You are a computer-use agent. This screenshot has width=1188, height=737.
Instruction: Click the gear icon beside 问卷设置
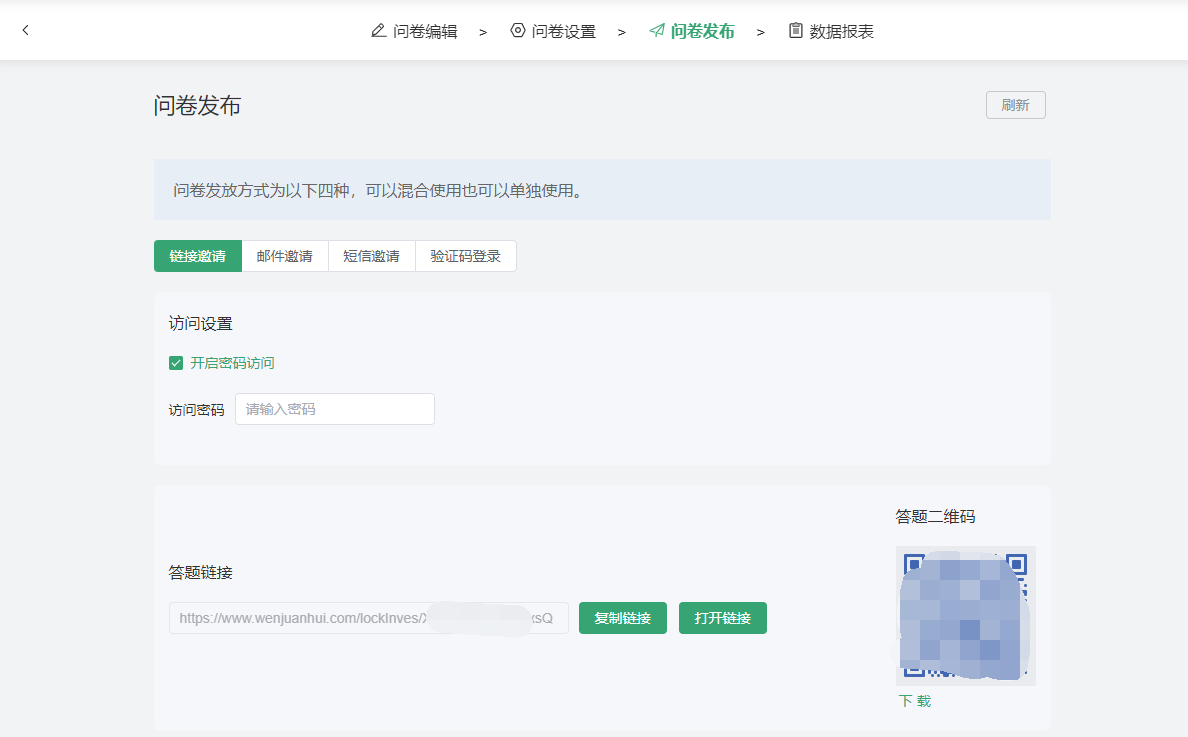pyautogui.click(x=517, y=30)
